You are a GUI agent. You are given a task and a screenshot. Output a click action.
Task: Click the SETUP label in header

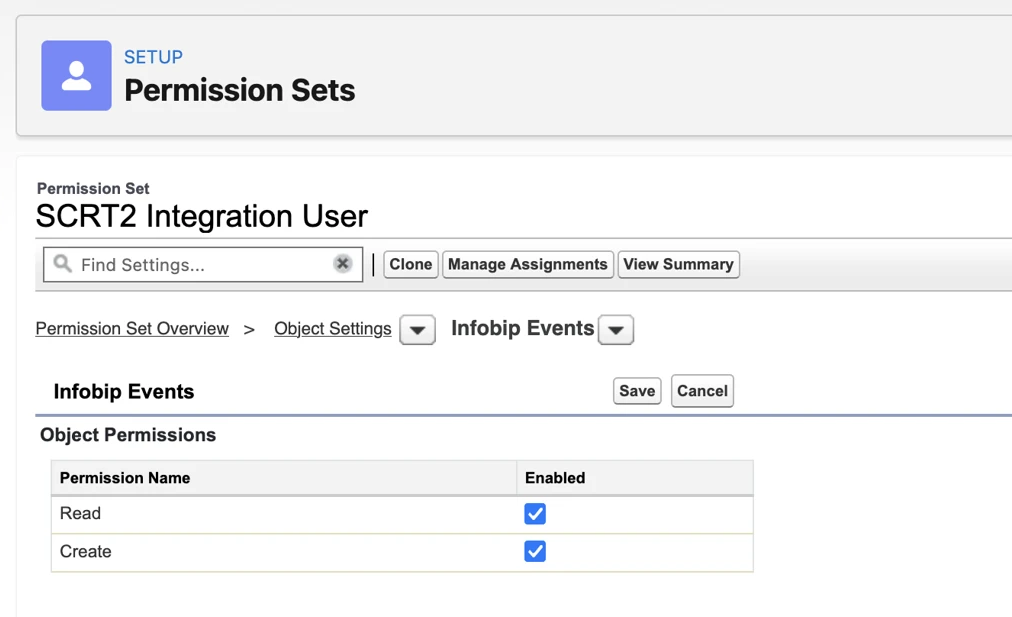(x=154, y=57)
